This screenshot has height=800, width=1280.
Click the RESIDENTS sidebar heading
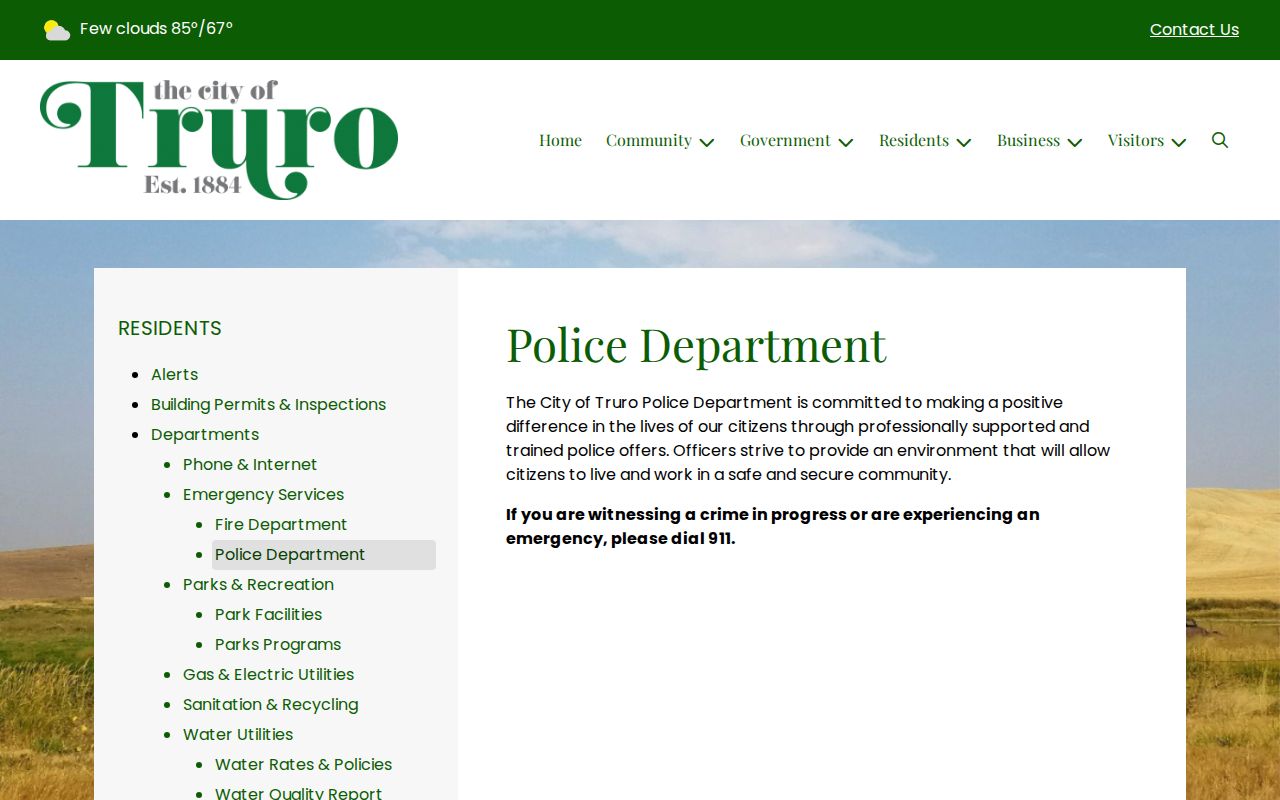170,328
